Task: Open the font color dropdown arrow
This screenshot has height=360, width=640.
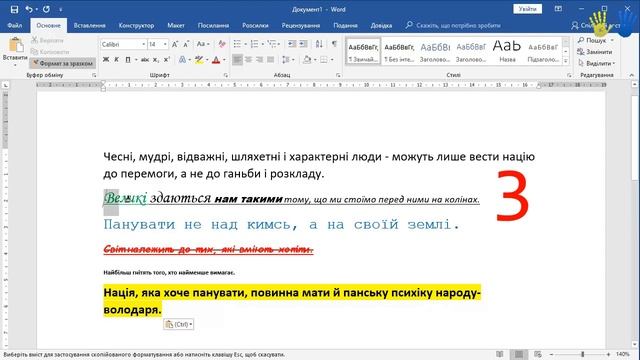Action: pyautogui.click(x=224, y=60)
